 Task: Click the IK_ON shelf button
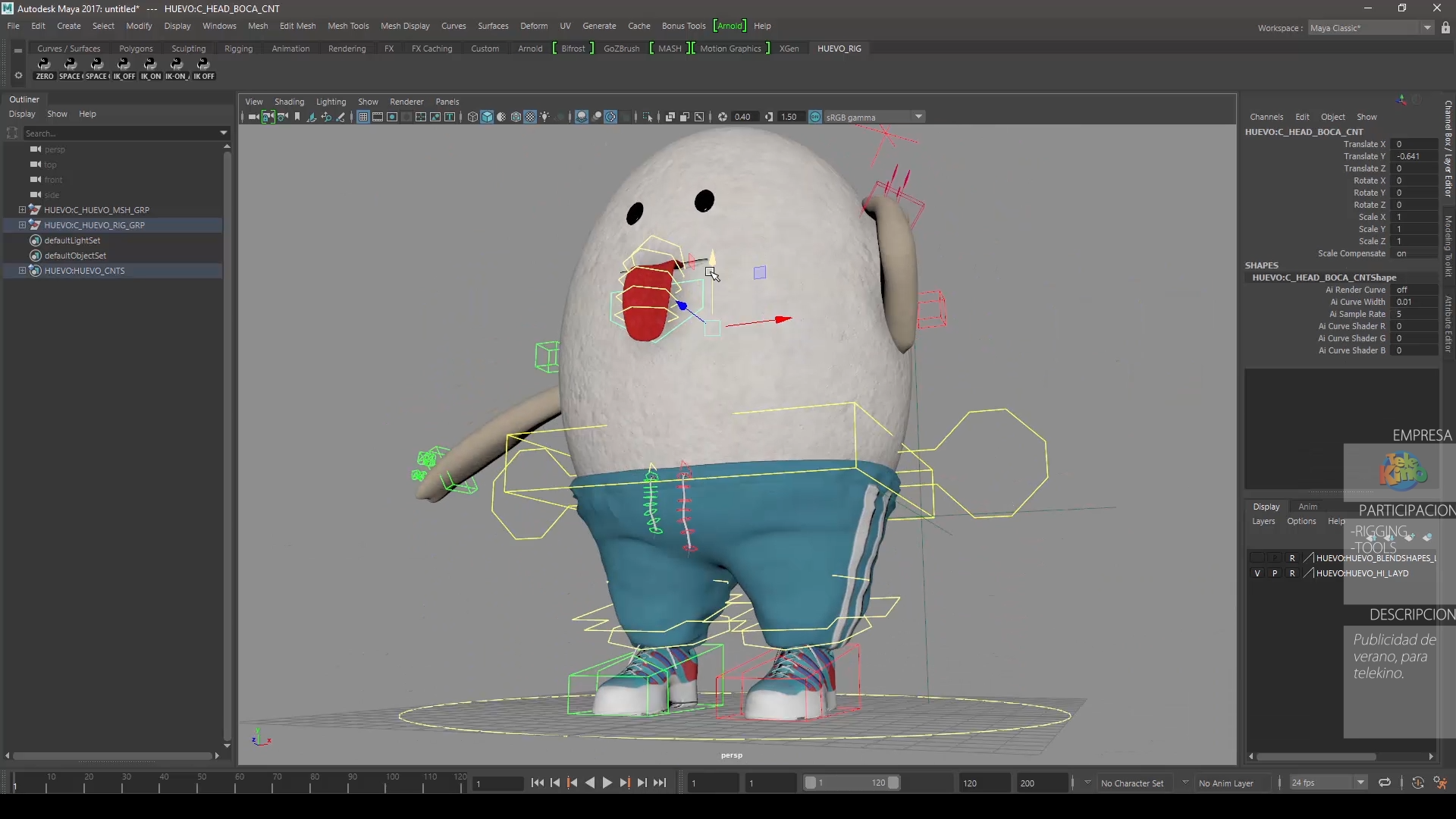pyautogui.click(x=150, y=69)
